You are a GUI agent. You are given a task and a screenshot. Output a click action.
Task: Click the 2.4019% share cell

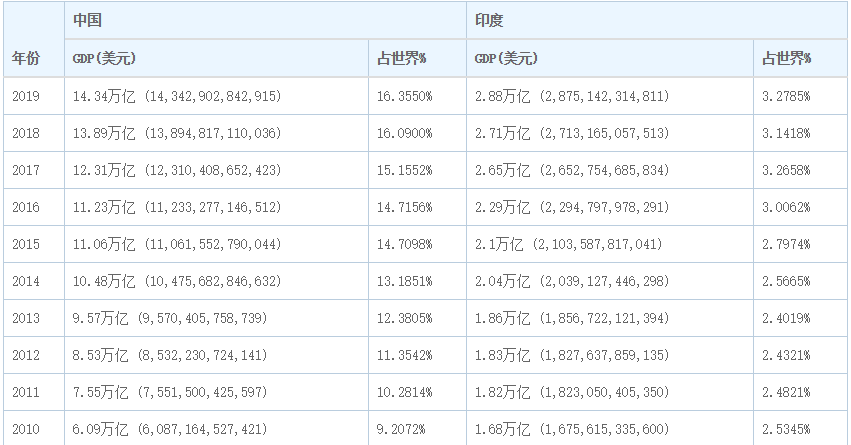click(801, 317)
